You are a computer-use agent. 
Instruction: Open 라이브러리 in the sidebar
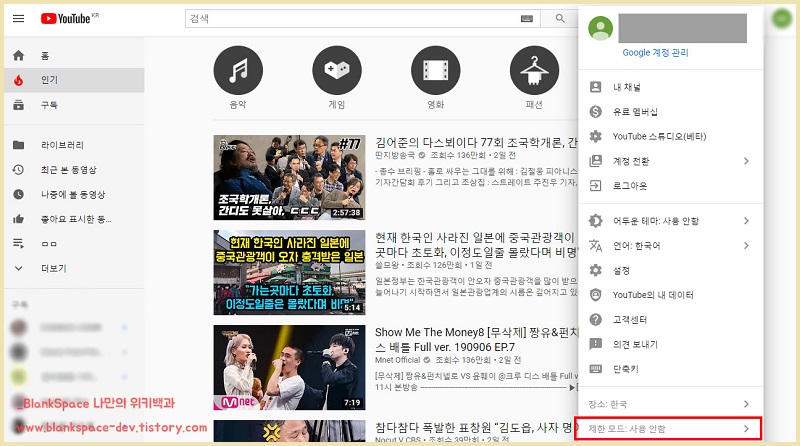74,145
